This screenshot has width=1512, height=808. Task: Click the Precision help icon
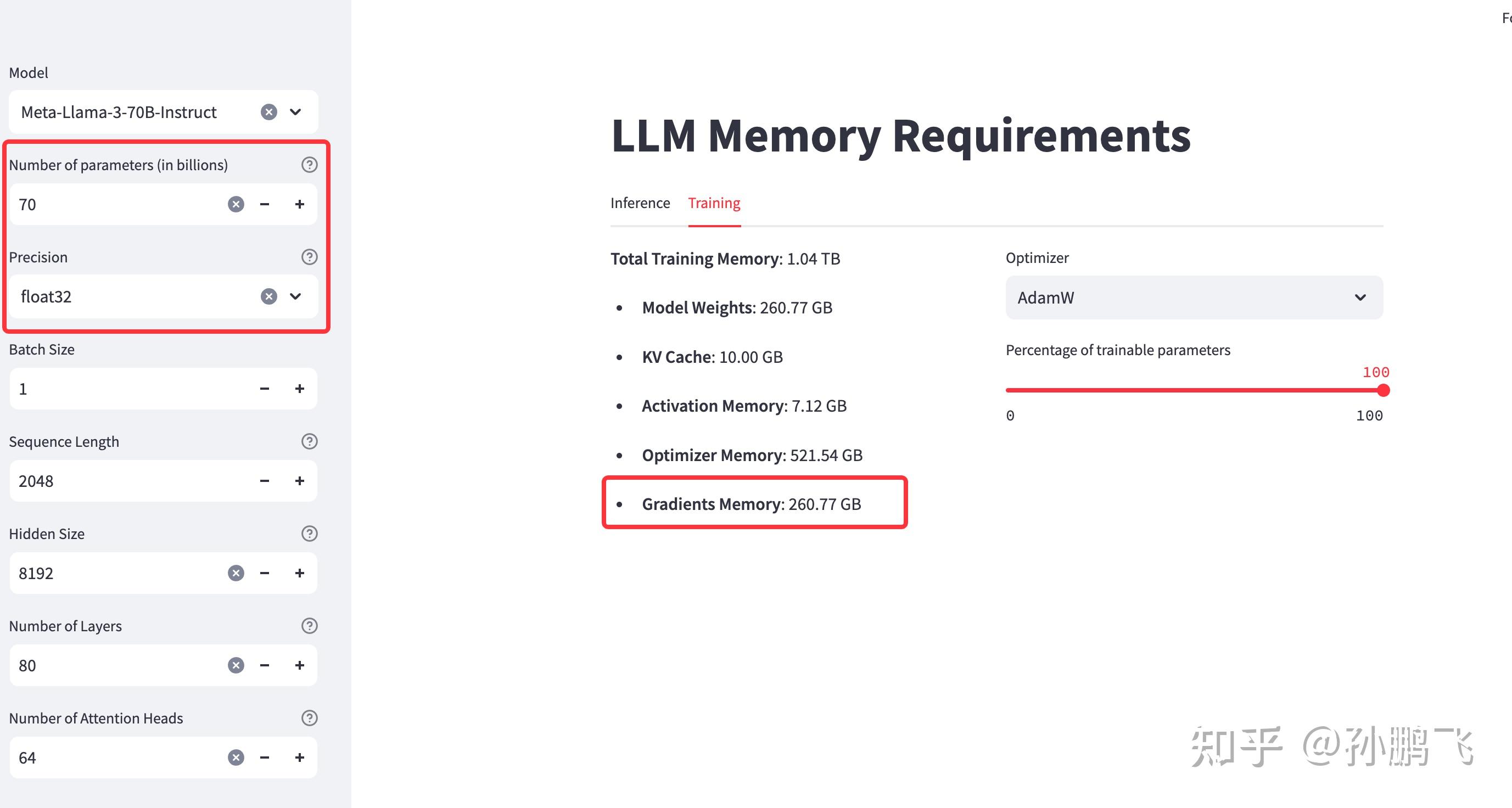point(309,257)
